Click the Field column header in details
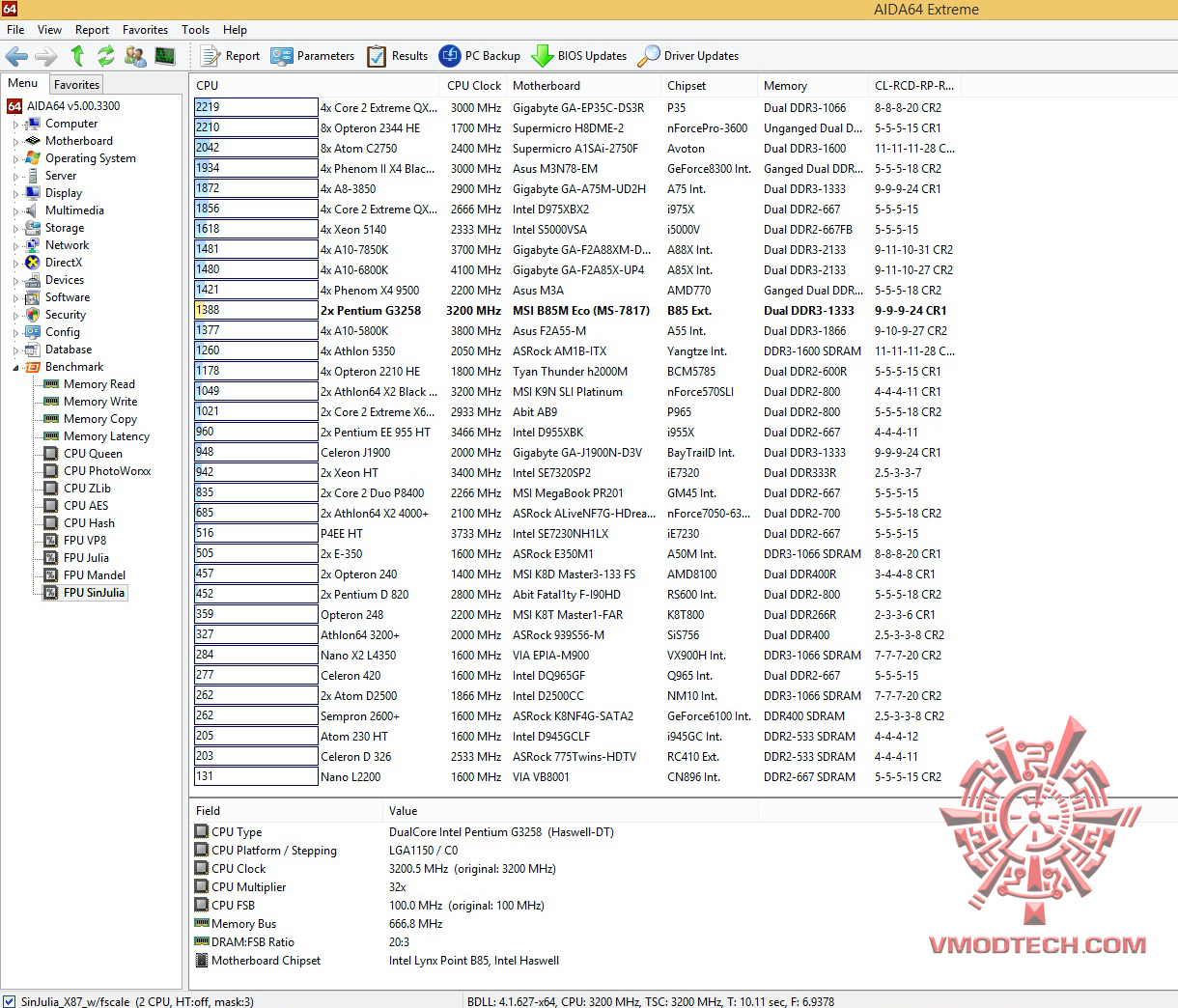The width and height of the screenshot is (1178, 1008). [286, 811]
